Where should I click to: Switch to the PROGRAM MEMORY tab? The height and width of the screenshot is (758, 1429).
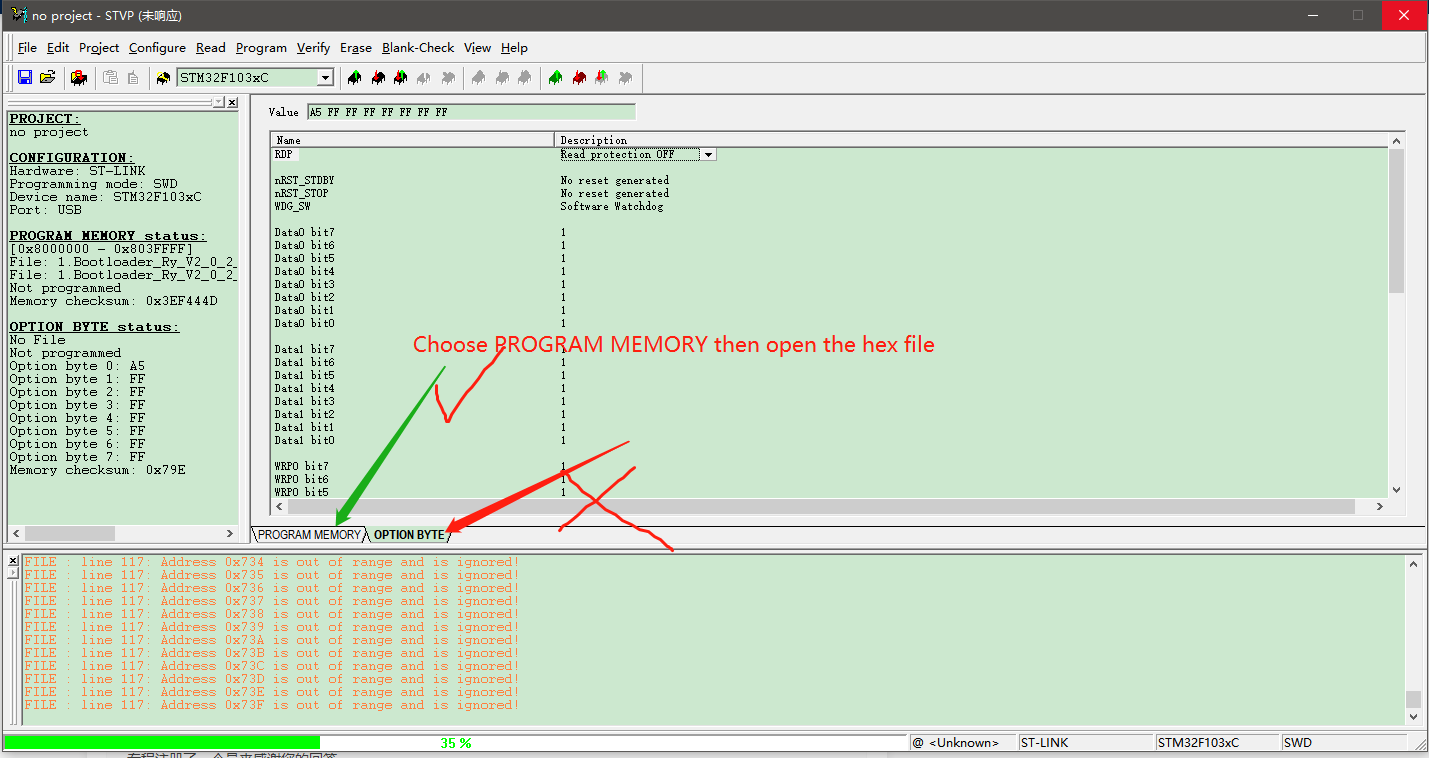pos(308,535)
